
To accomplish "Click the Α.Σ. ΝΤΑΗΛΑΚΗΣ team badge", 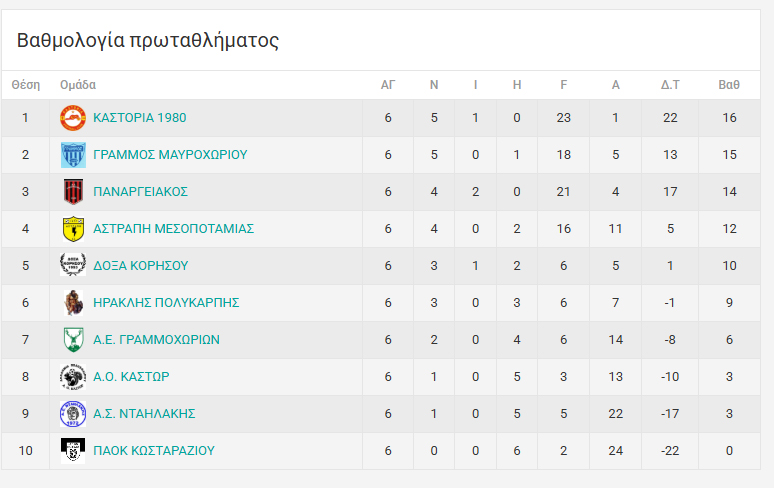I will 73,414.
